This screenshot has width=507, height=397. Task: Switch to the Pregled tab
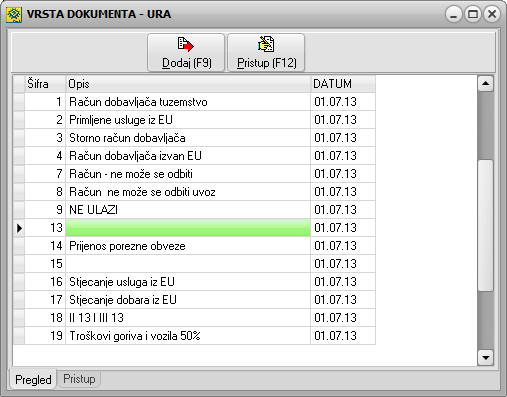coord(33,380)
